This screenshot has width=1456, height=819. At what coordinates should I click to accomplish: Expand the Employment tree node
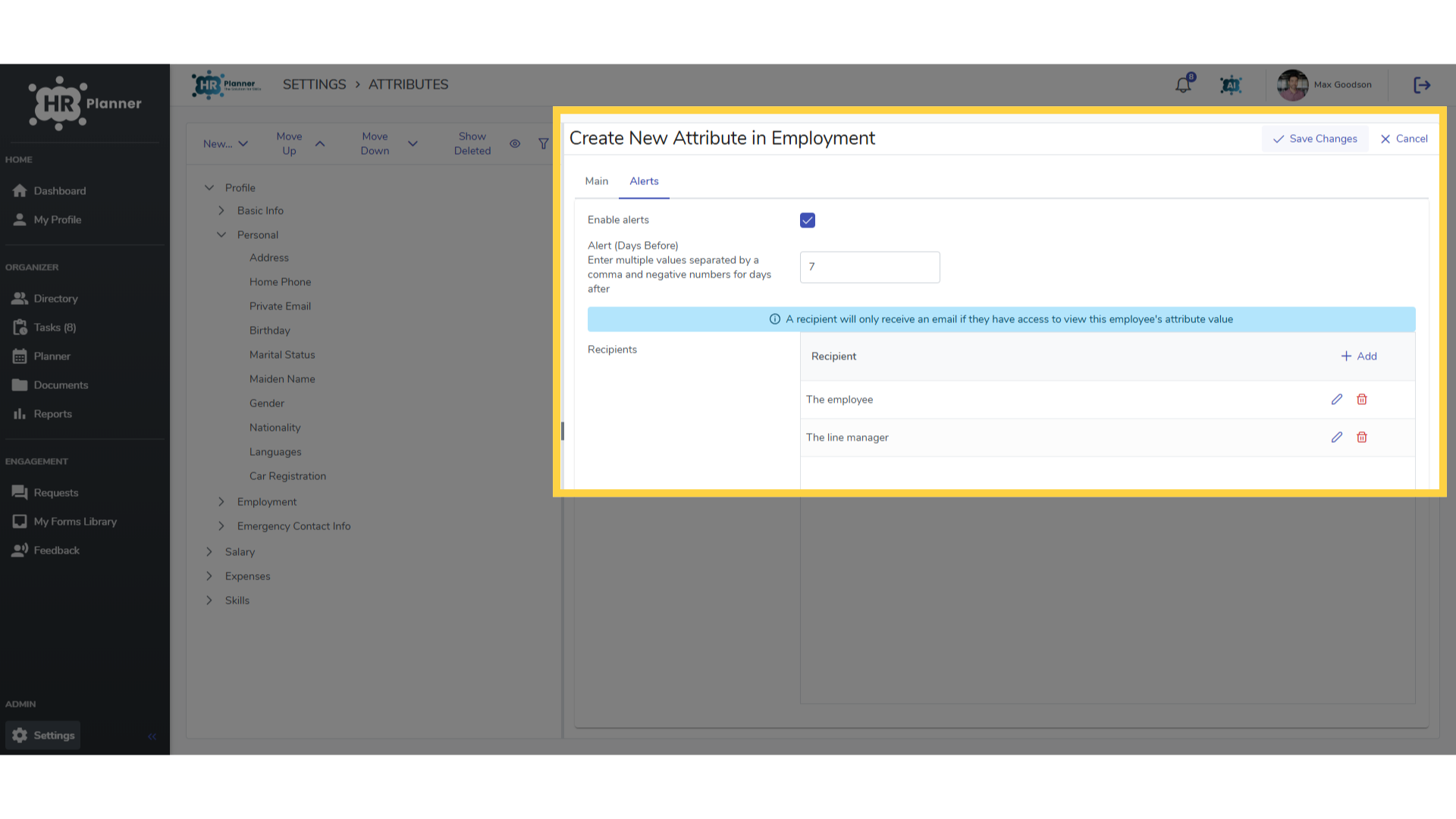[x=221, y=502]
